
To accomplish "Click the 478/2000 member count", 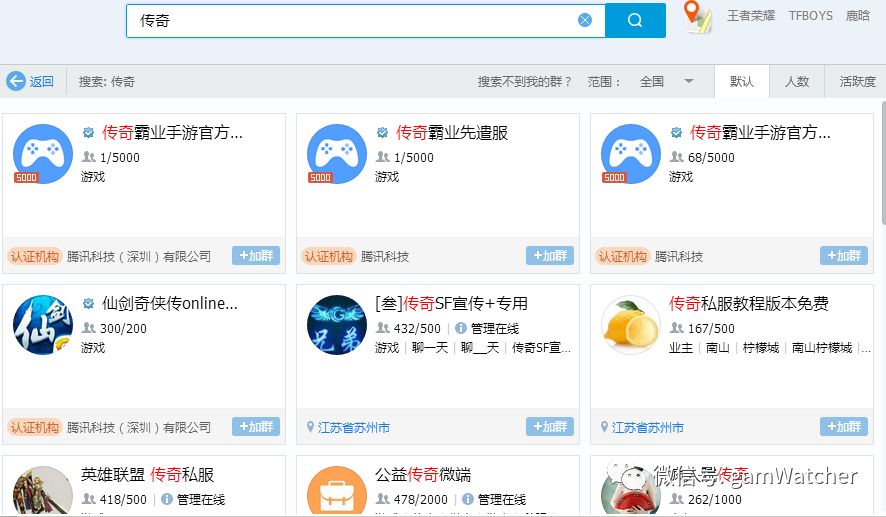I will click(x=420, y=499).
